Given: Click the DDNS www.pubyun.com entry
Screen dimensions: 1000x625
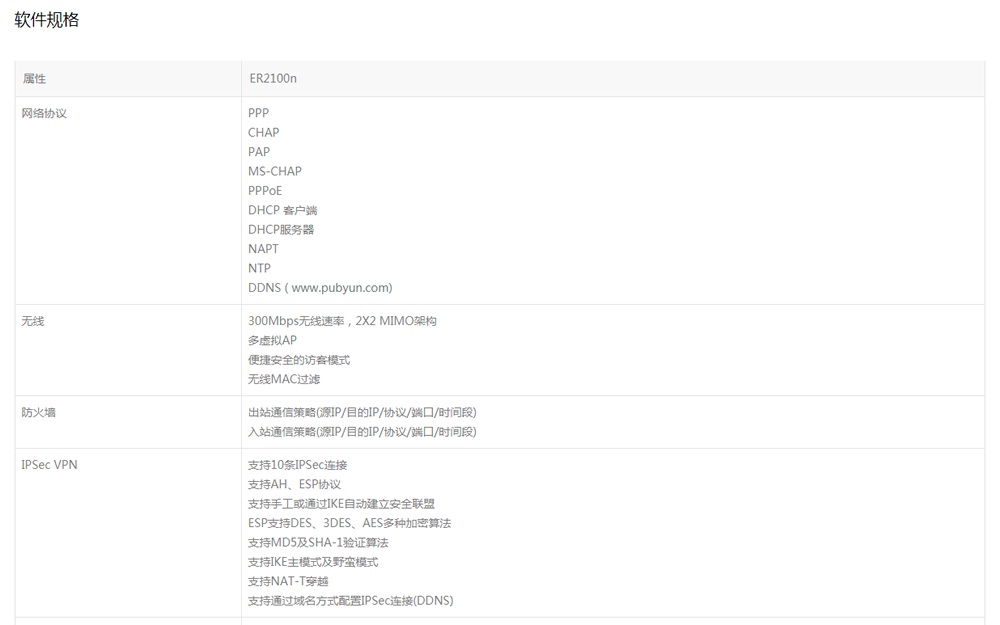Looking at the screenshot, I should click(x=320, y=288).
